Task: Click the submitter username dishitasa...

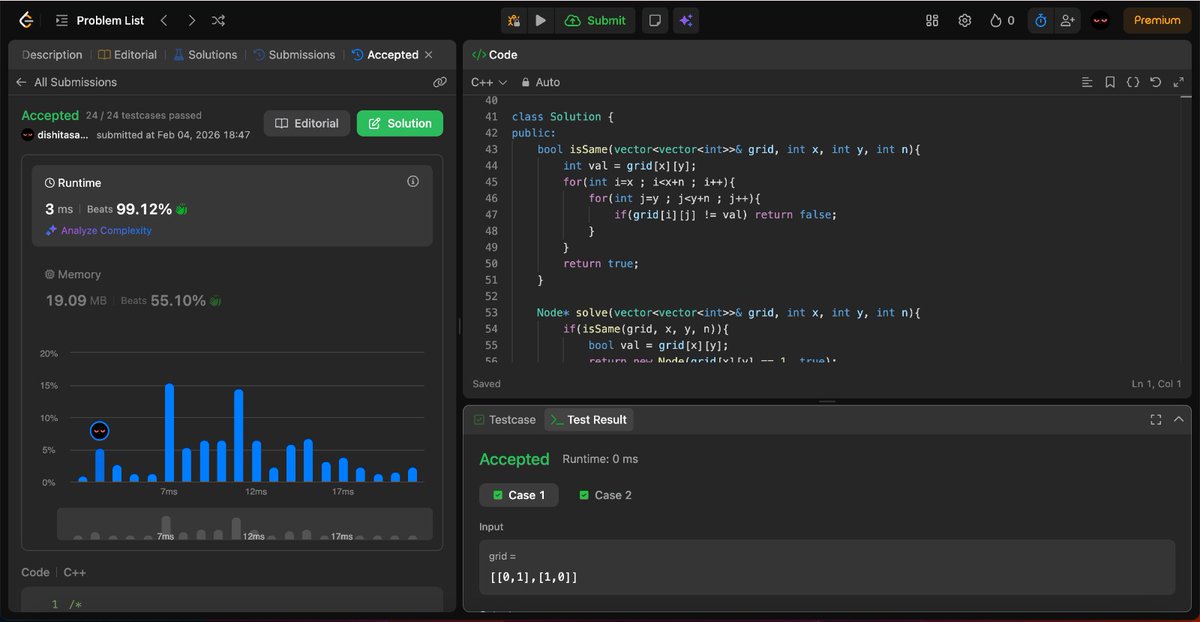Action: point(63,135)
